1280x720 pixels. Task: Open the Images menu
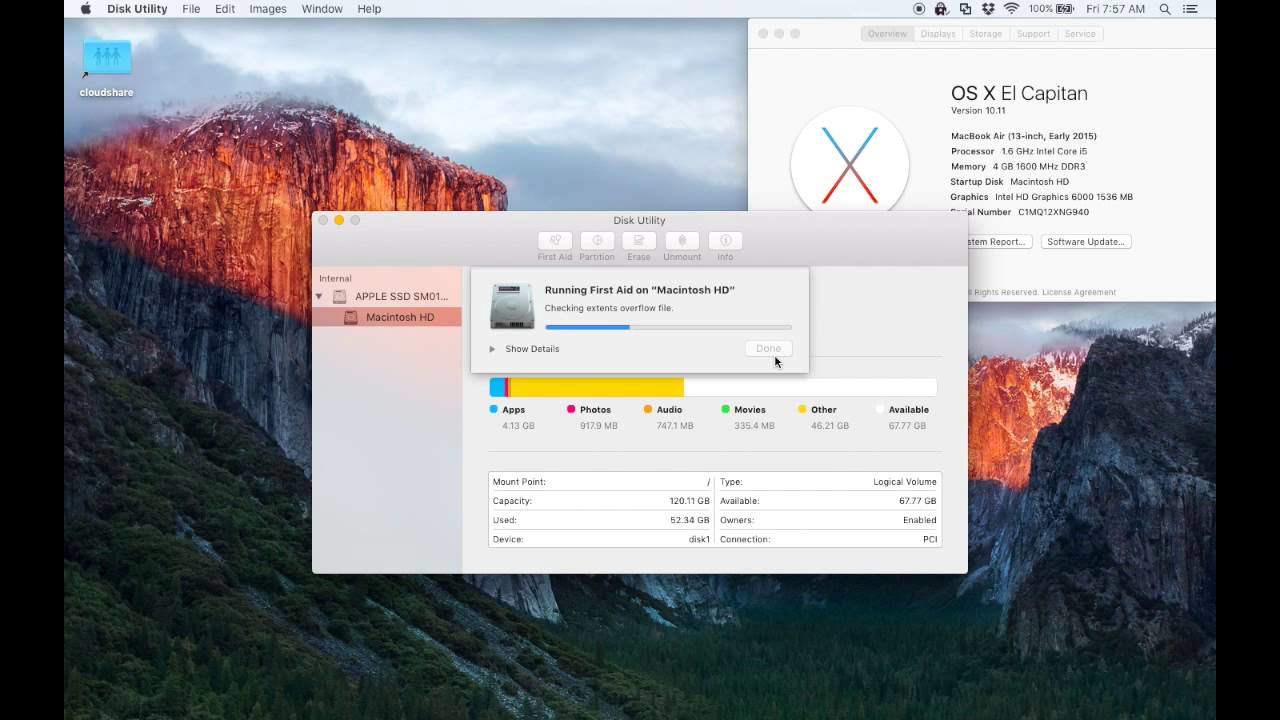(x=268, y=9)
